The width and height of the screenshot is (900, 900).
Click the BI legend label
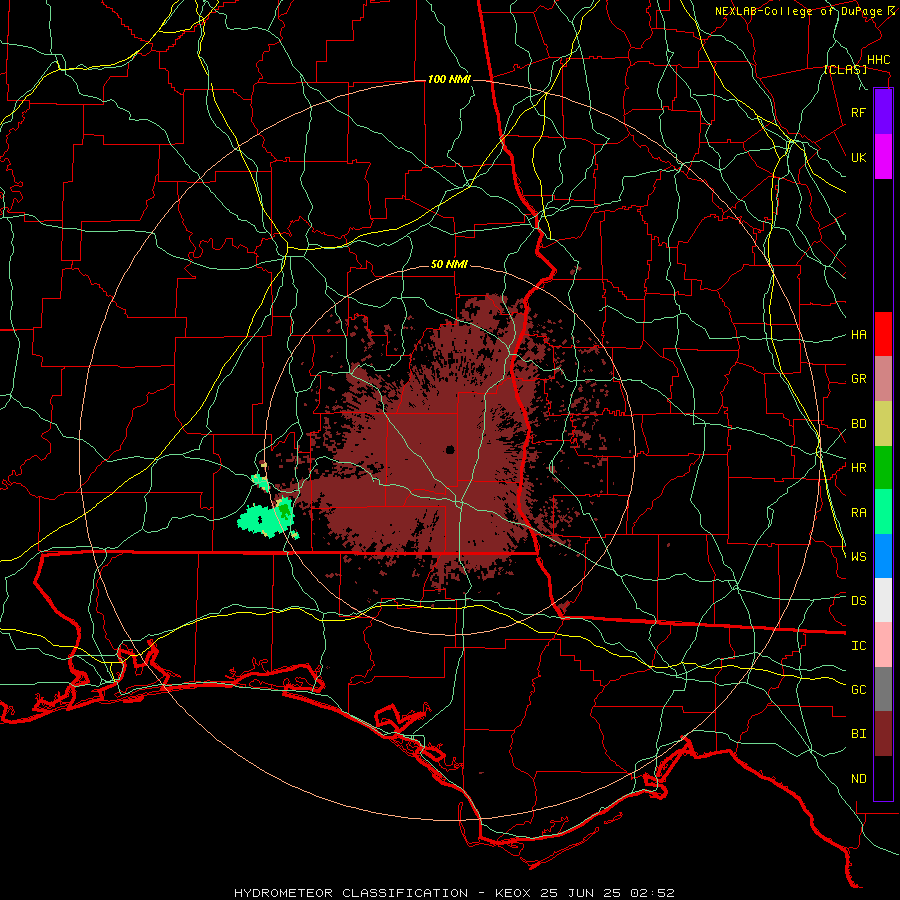[x=858, y=734]
